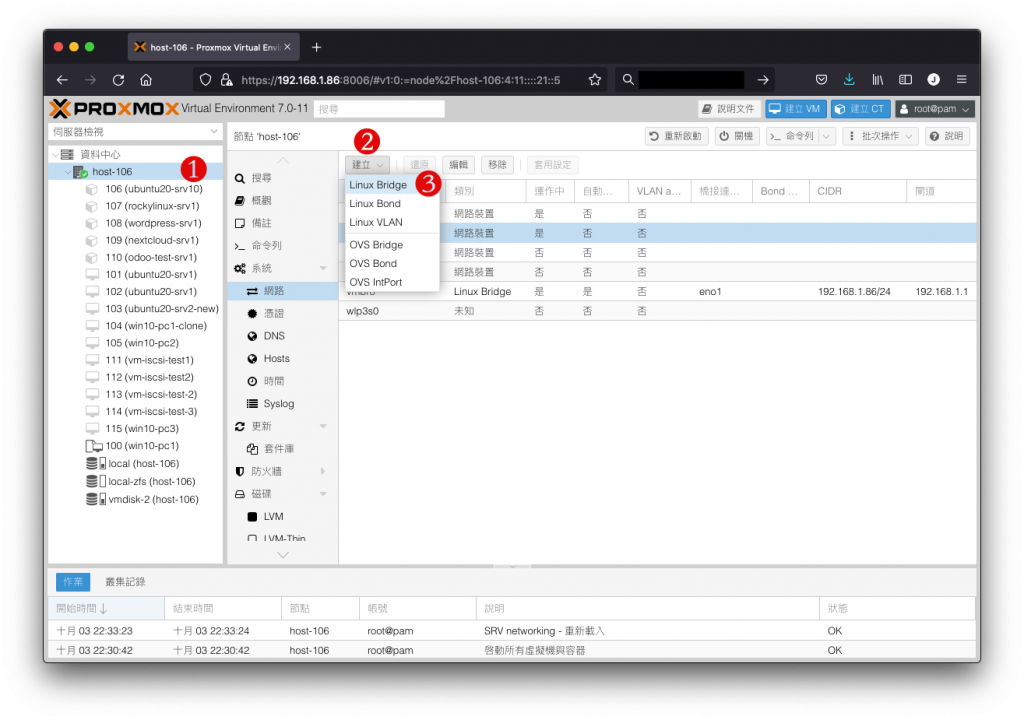Switch to the 作業 tasks tab

[x=73, y=582]
